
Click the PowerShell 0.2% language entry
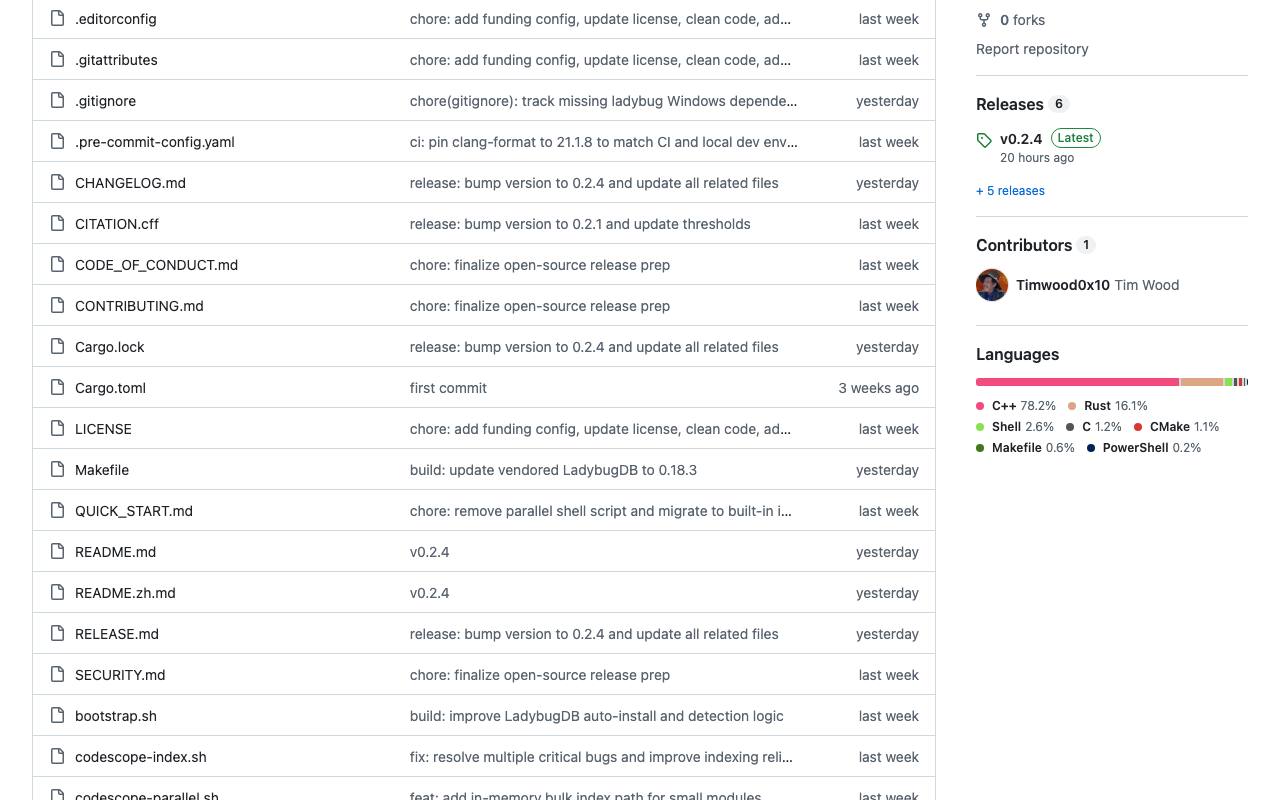coord(1144,448)
